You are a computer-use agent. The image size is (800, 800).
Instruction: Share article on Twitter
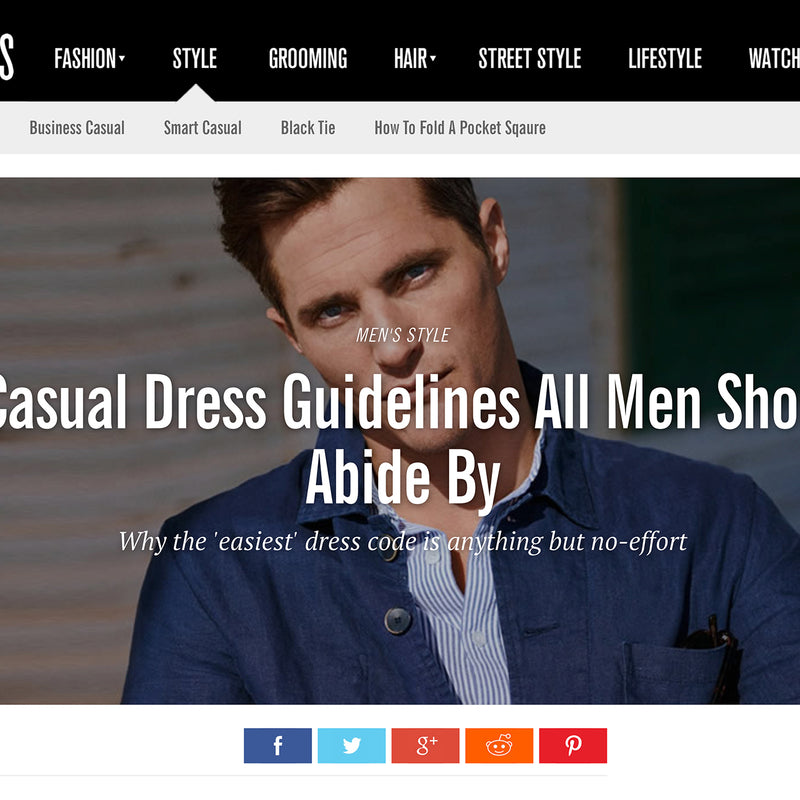(352, 745)
